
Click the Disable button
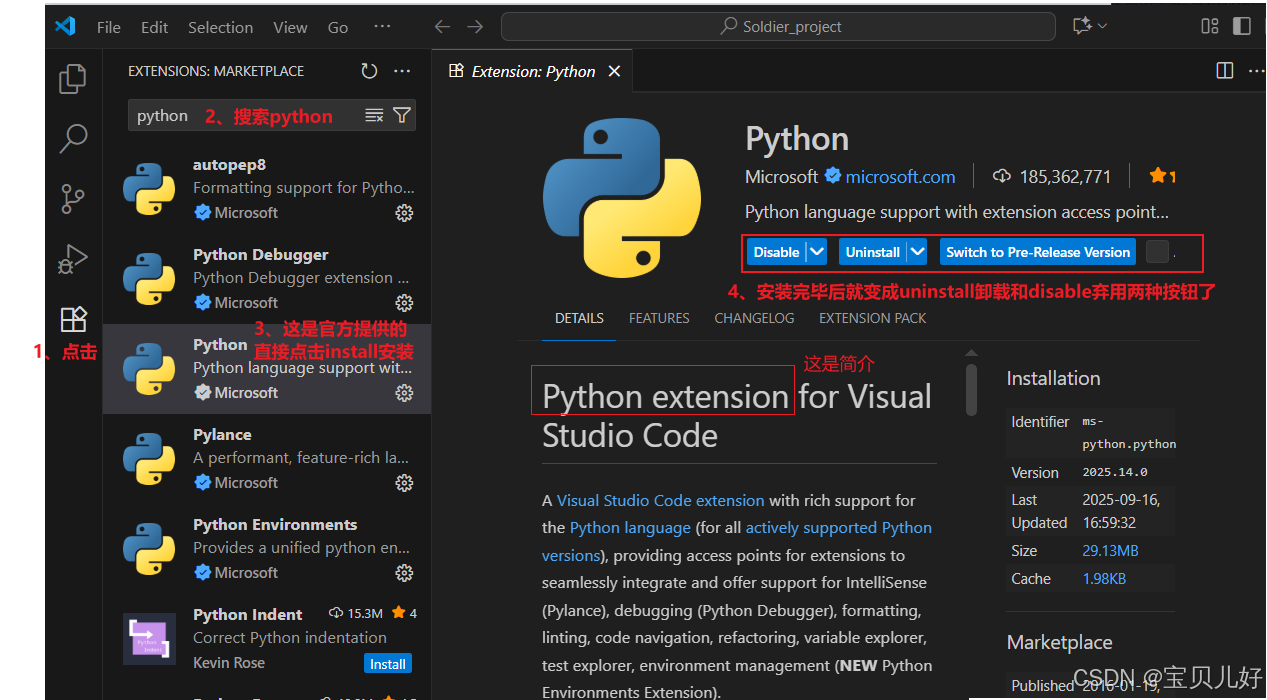pos(777,252)
